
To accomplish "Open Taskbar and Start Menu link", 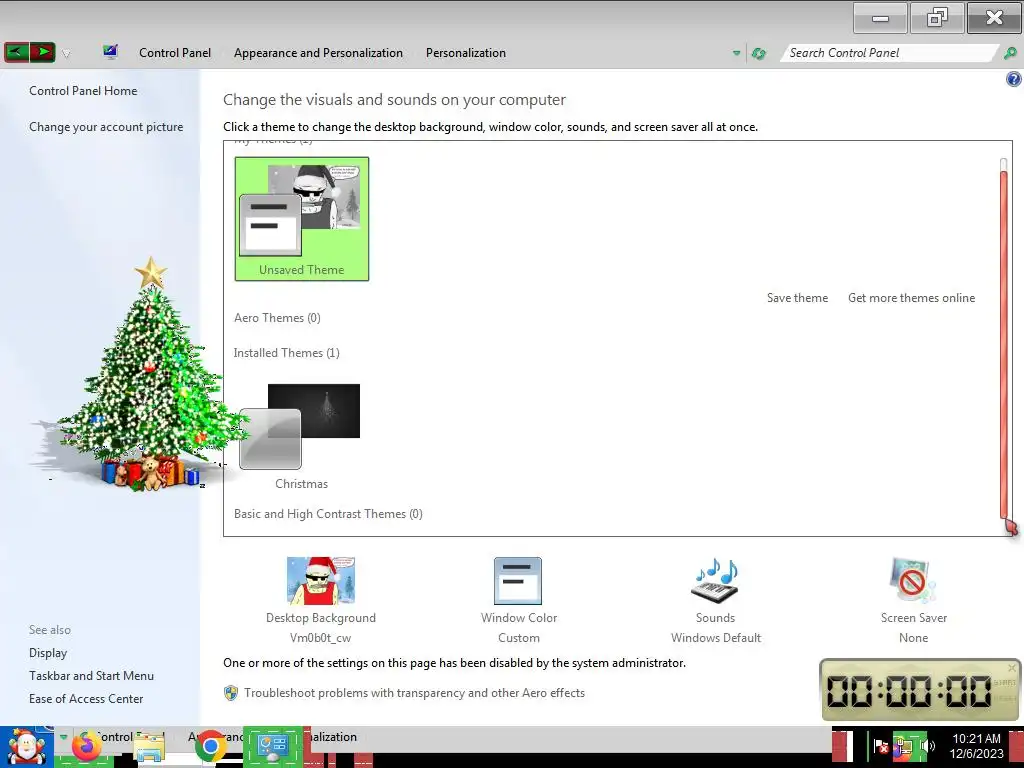I will click(91, 676).
